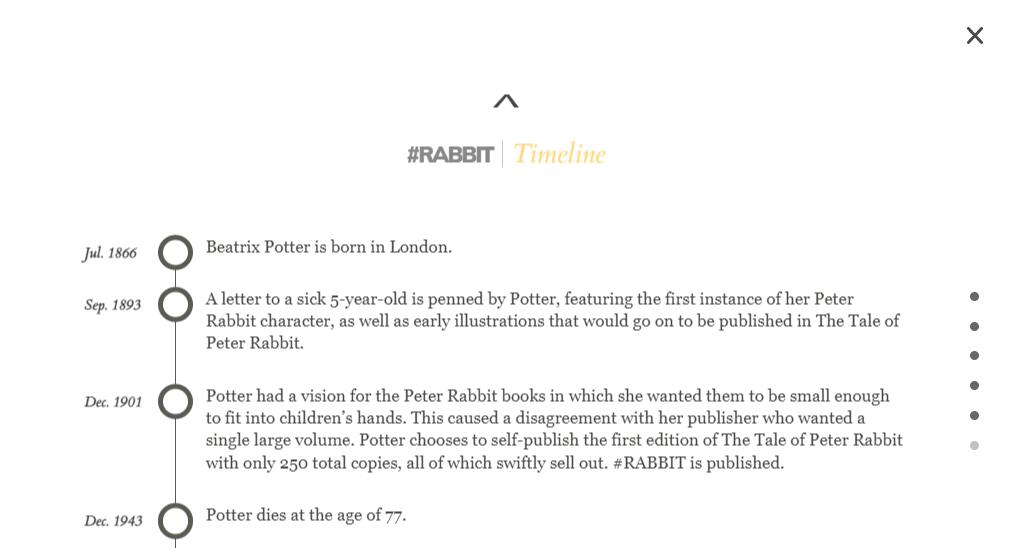This screenshot has width=1015, height=548.
Task: Select the Jul. 1866 timeline circle
Action: (x=176, y=253)
